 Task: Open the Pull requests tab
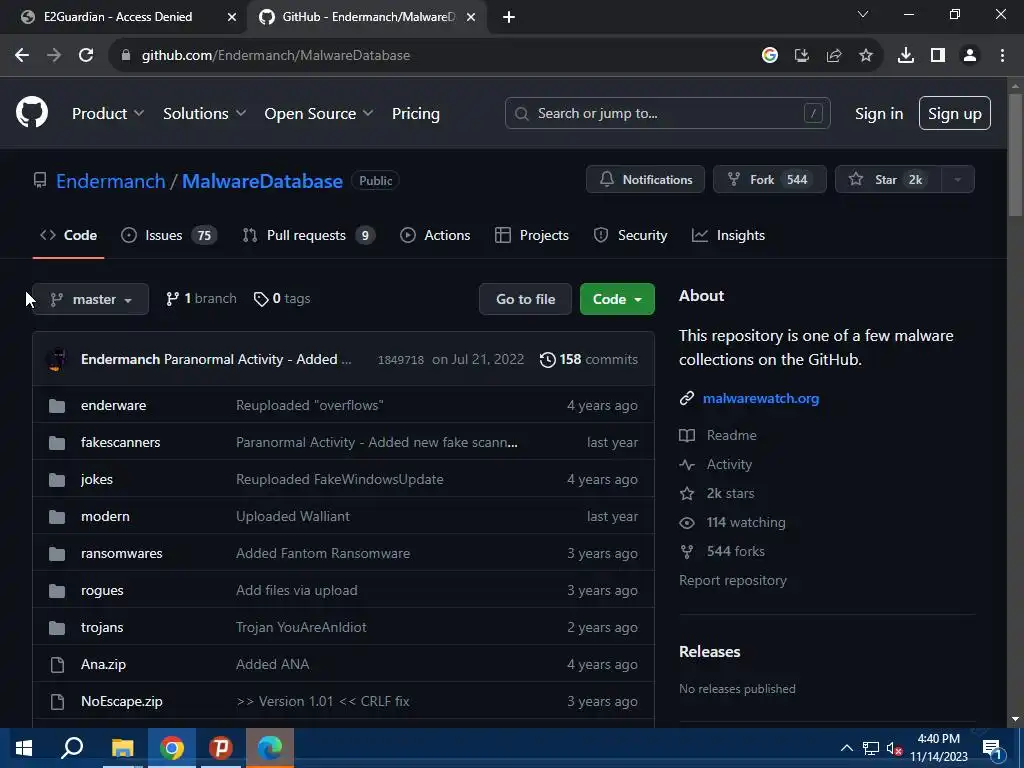tap(308, 235)
